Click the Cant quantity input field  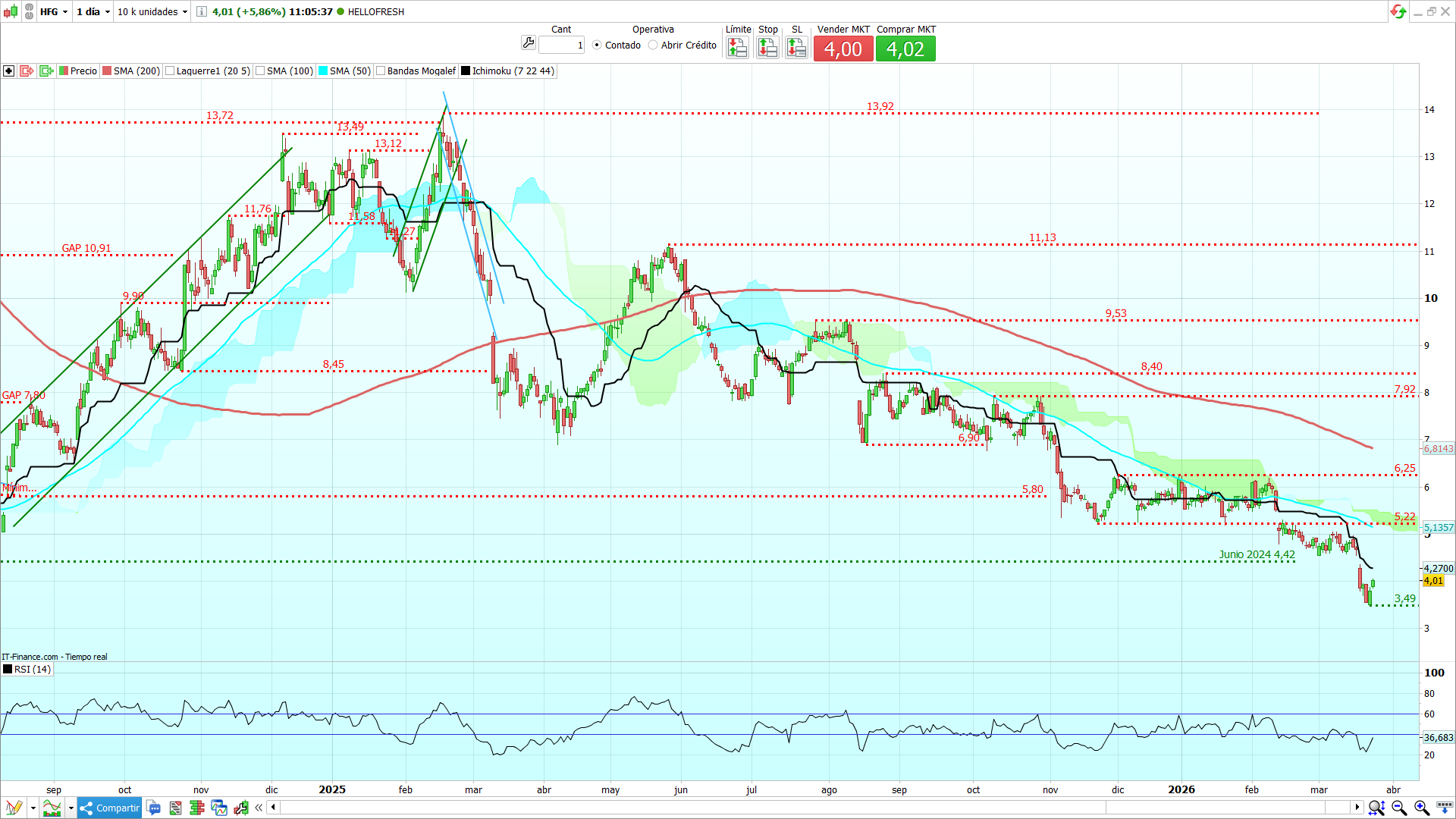pyautogui.click(x=561, y=45)
